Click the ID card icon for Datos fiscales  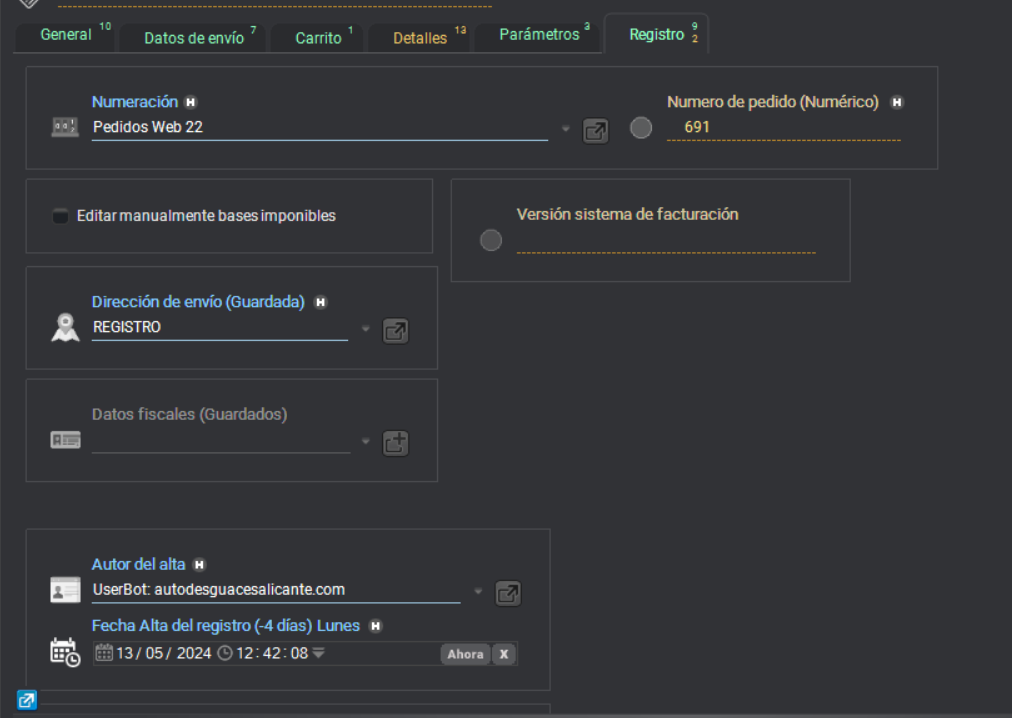[64, 438]
